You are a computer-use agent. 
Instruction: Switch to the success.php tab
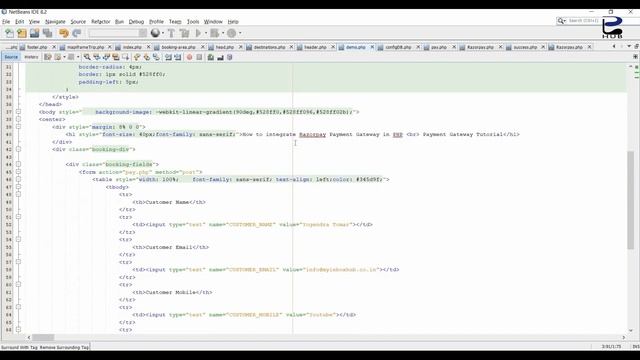pos(525,47)
